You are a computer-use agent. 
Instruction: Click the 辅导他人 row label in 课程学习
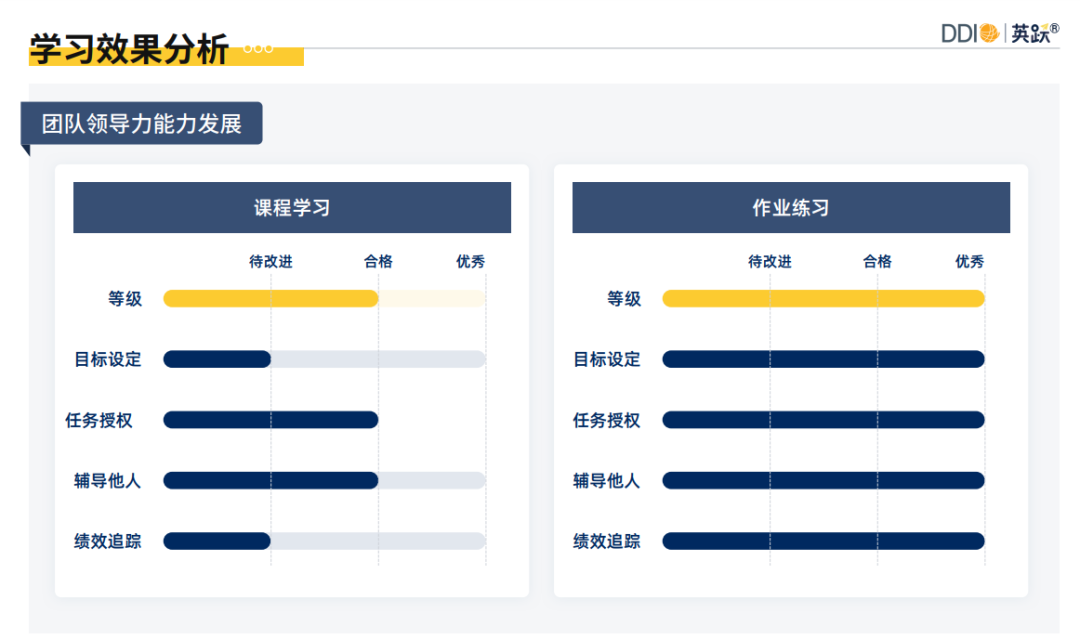pos(107,481)
